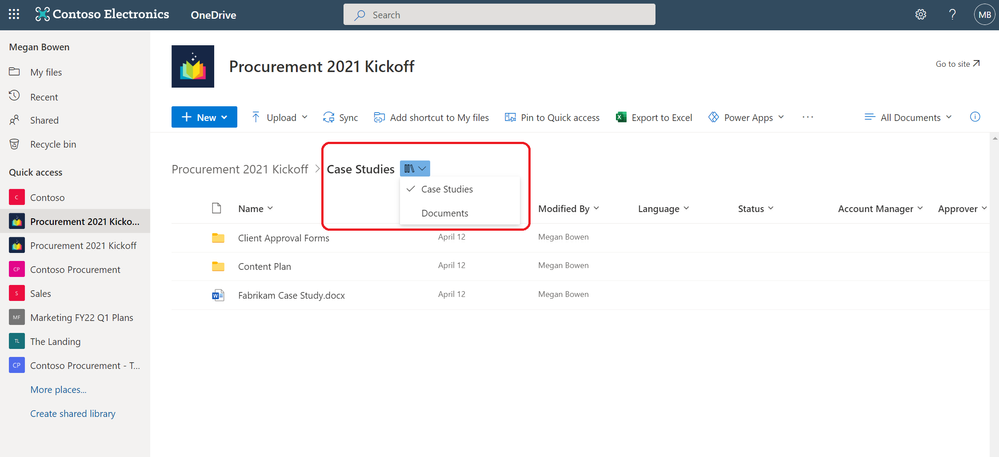Open the MB account avatar
The image size is (999, 457).
(x=984, y=14)
